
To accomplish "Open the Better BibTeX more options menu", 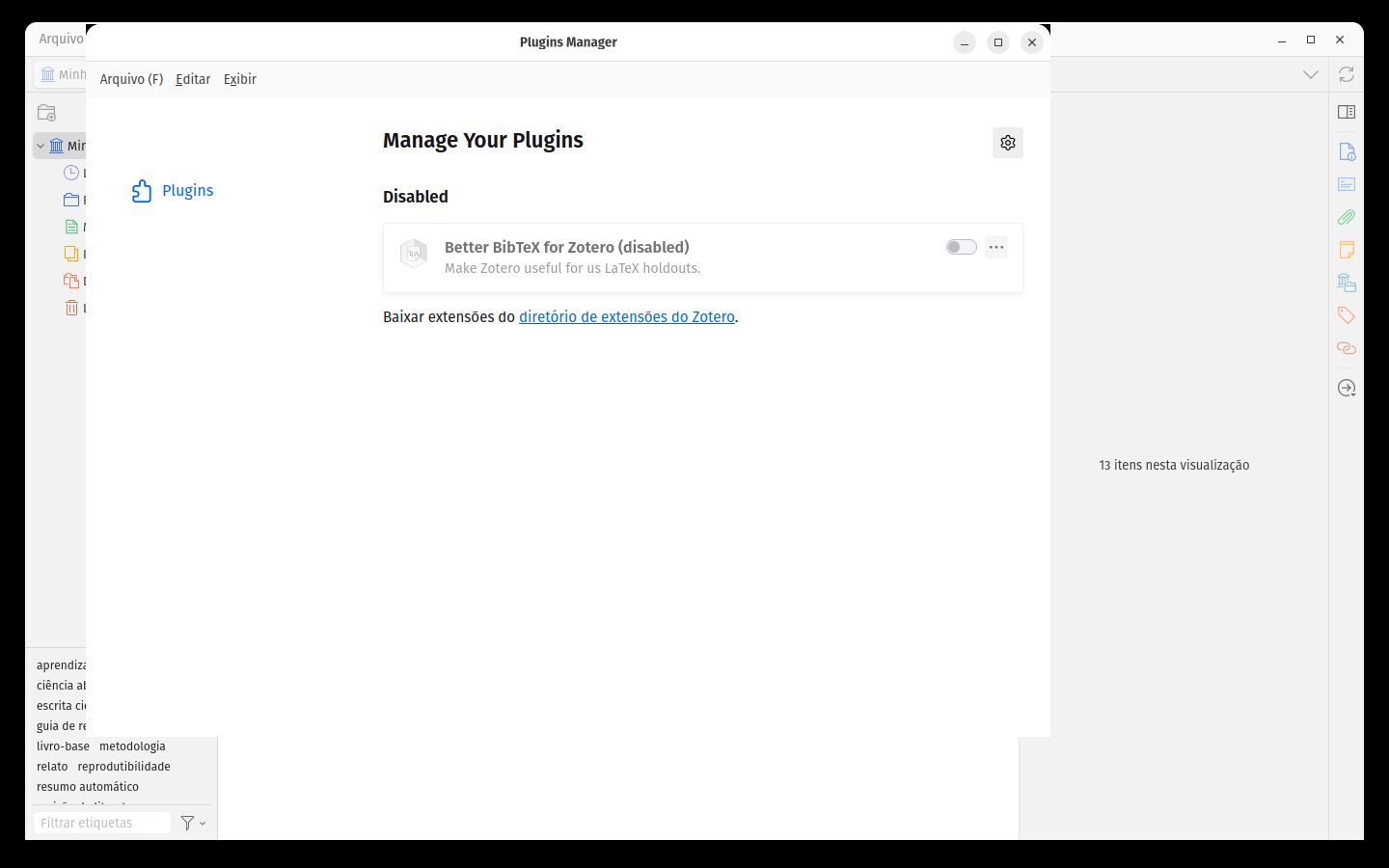I will 996,247.
